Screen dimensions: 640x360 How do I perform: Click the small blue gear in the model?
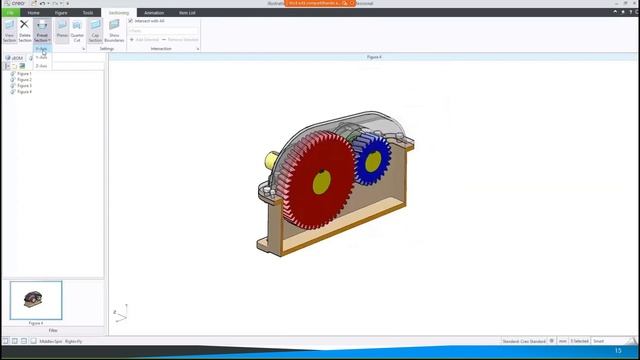tap(372, 160)
